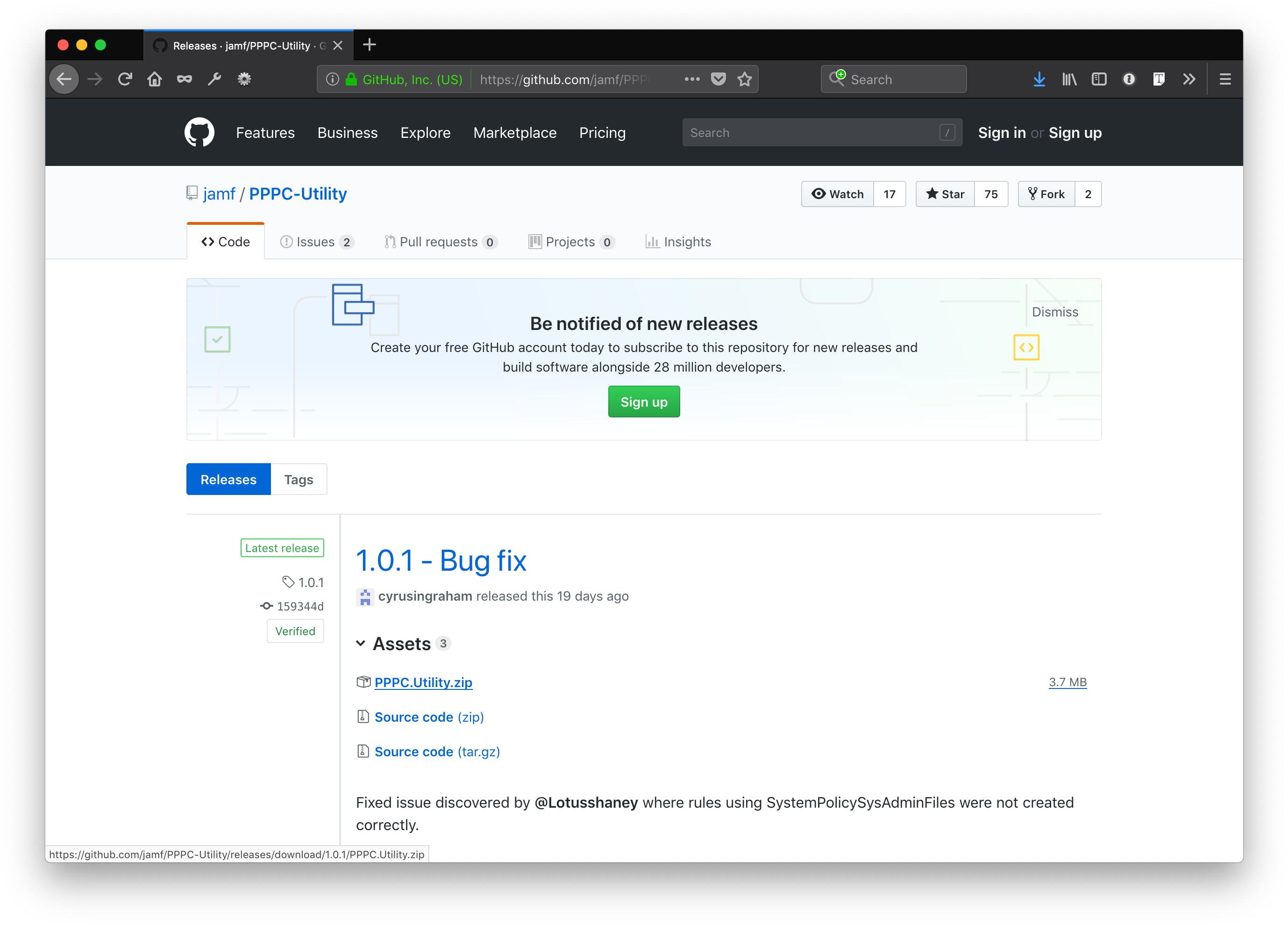This screenshot has height=925, width=1288.
Task: Switch to the Projects tab
Action: (571, 242)
